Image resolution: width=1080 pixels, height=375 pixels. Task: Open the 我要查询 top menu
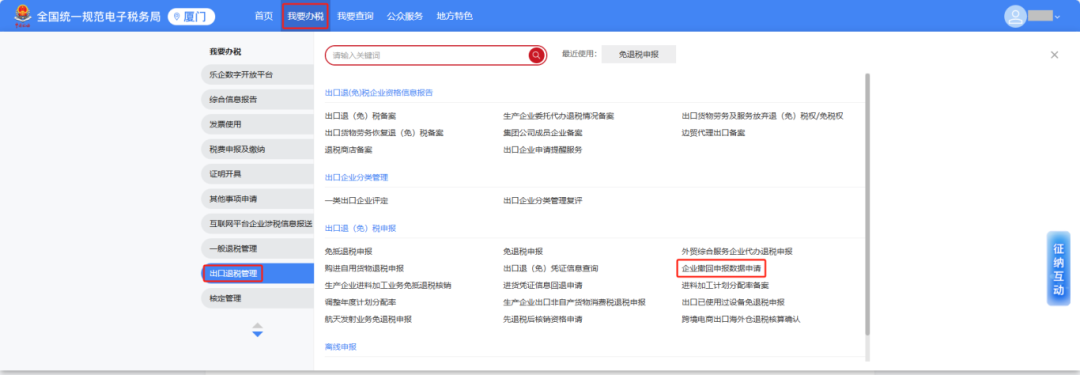click(355, 16)
